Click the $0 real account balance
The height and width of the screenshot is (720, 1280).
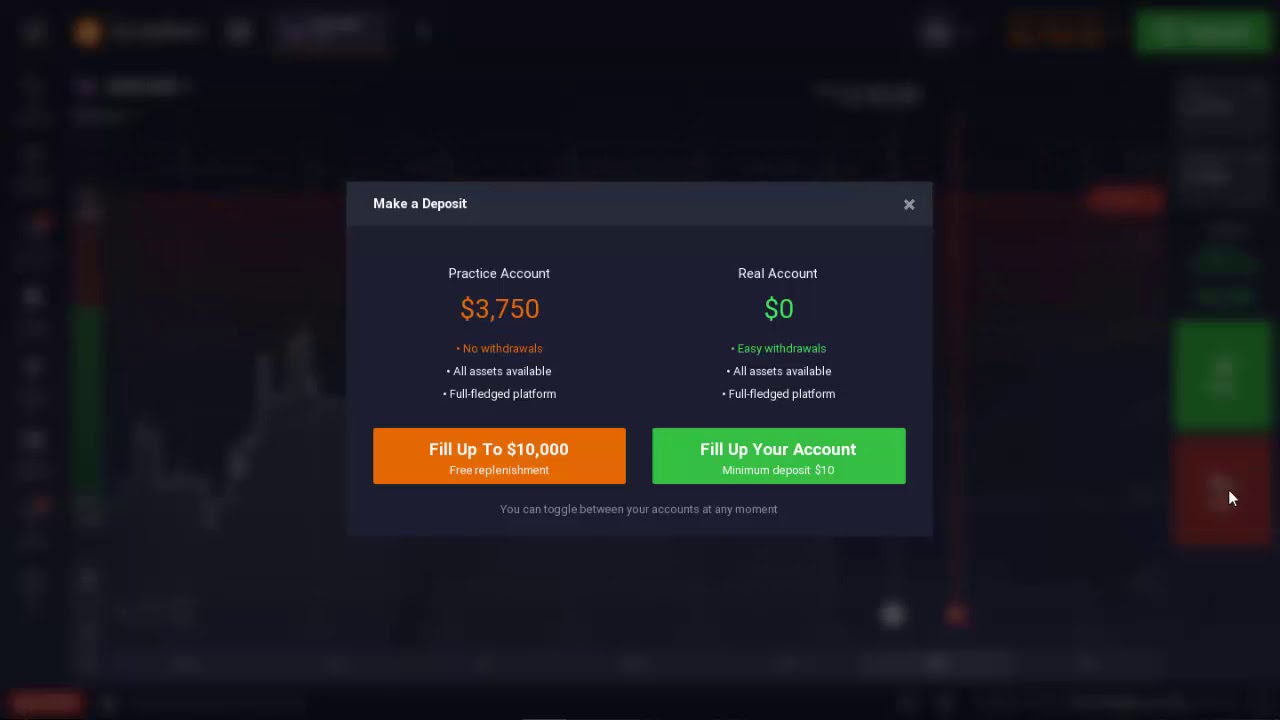tap(779, 308)
